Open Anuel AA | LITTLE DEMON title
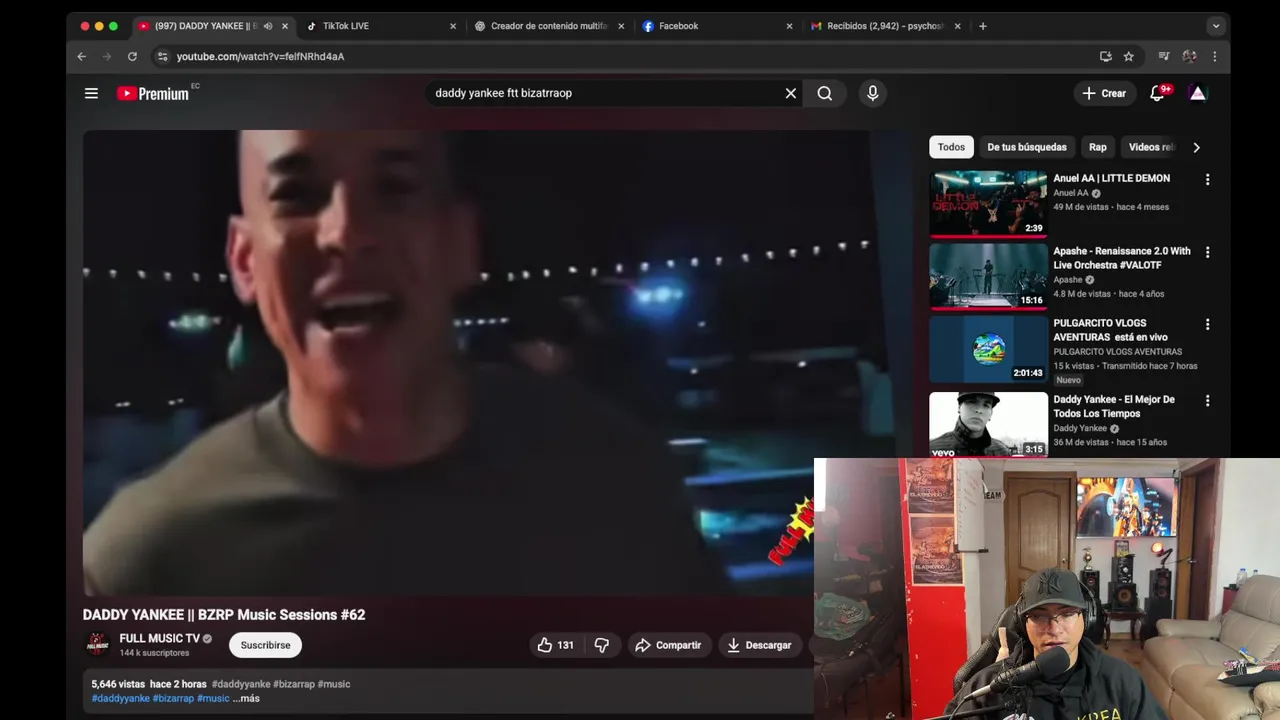The image size is (1280, 720). (1111, 178)
